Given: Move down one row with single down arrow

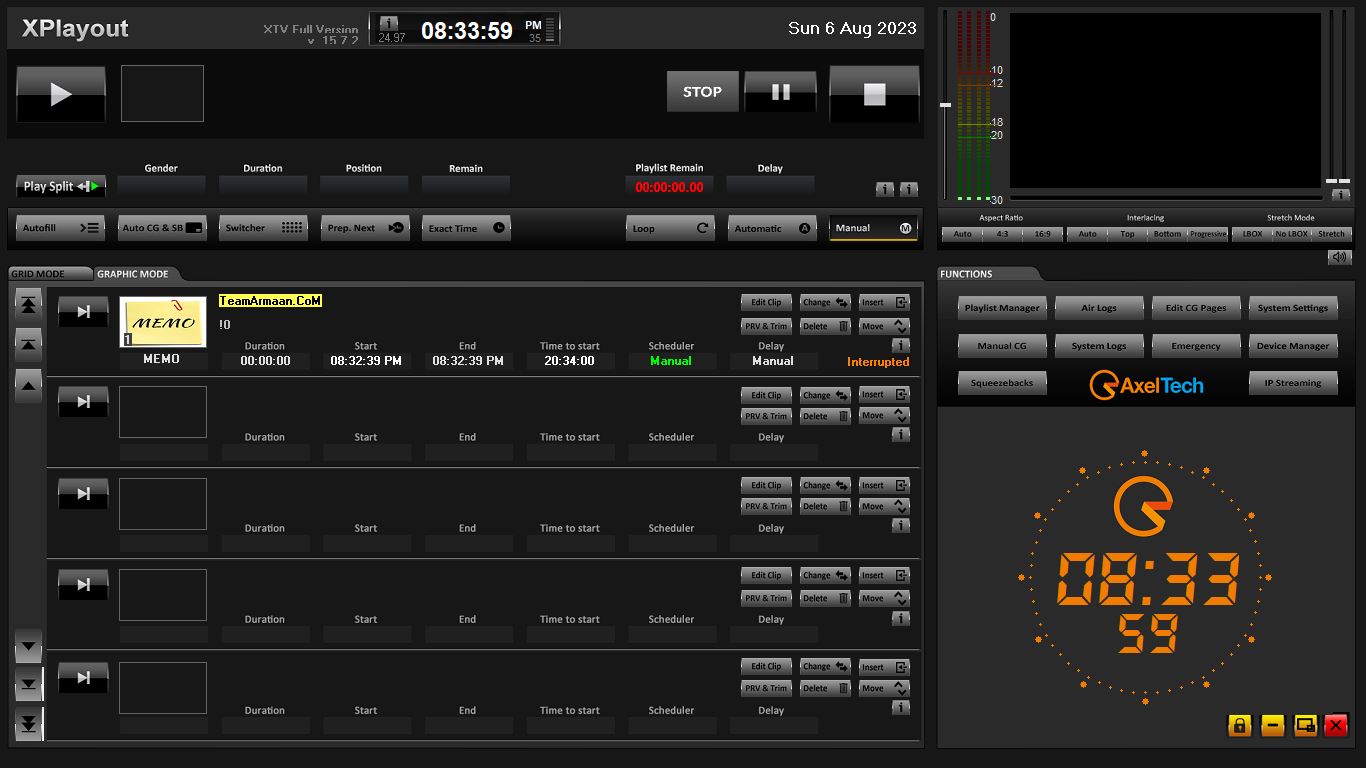Looking at the screenshot, I should tap(29, 647).
